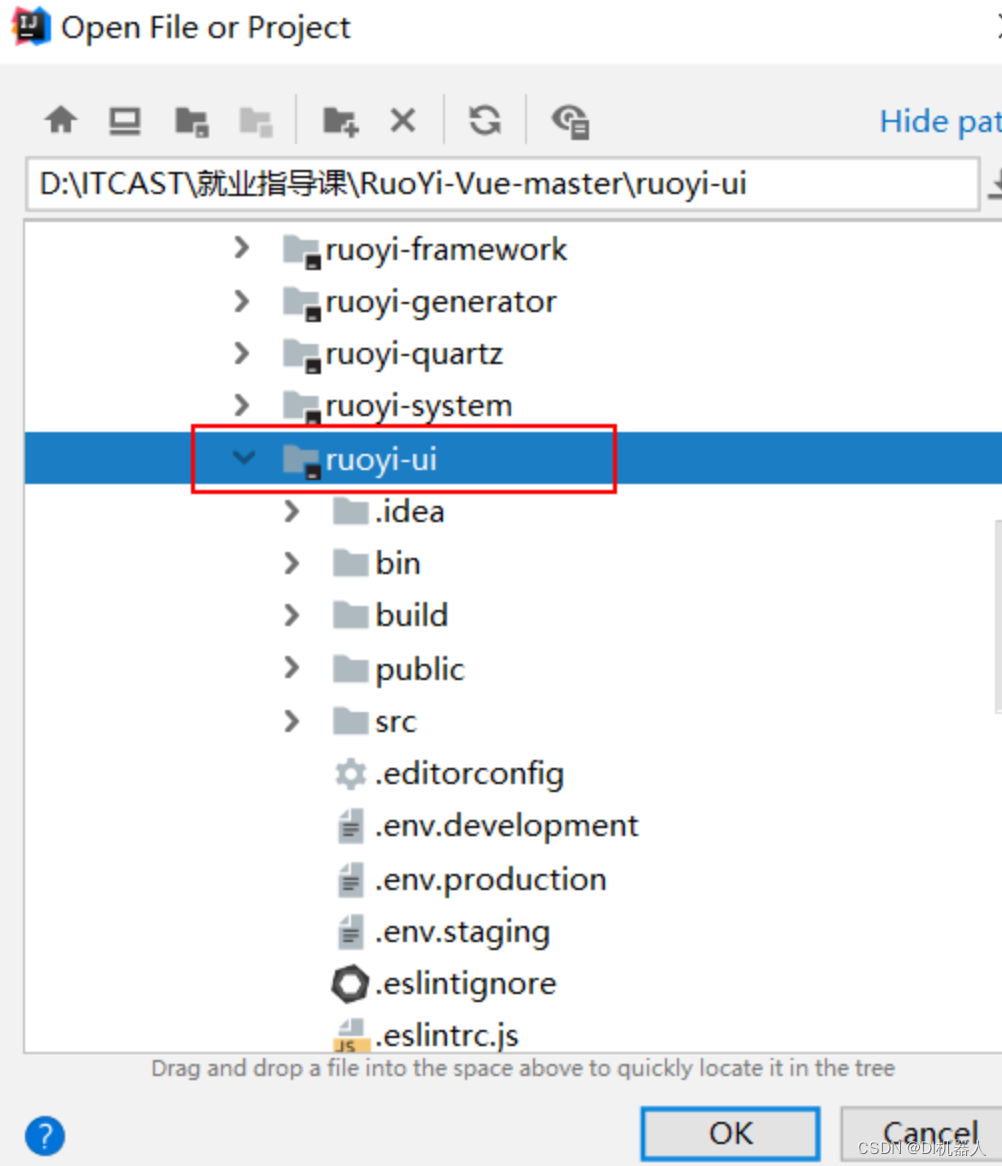Expand the ruoyi-system folder

coord(241,405)
